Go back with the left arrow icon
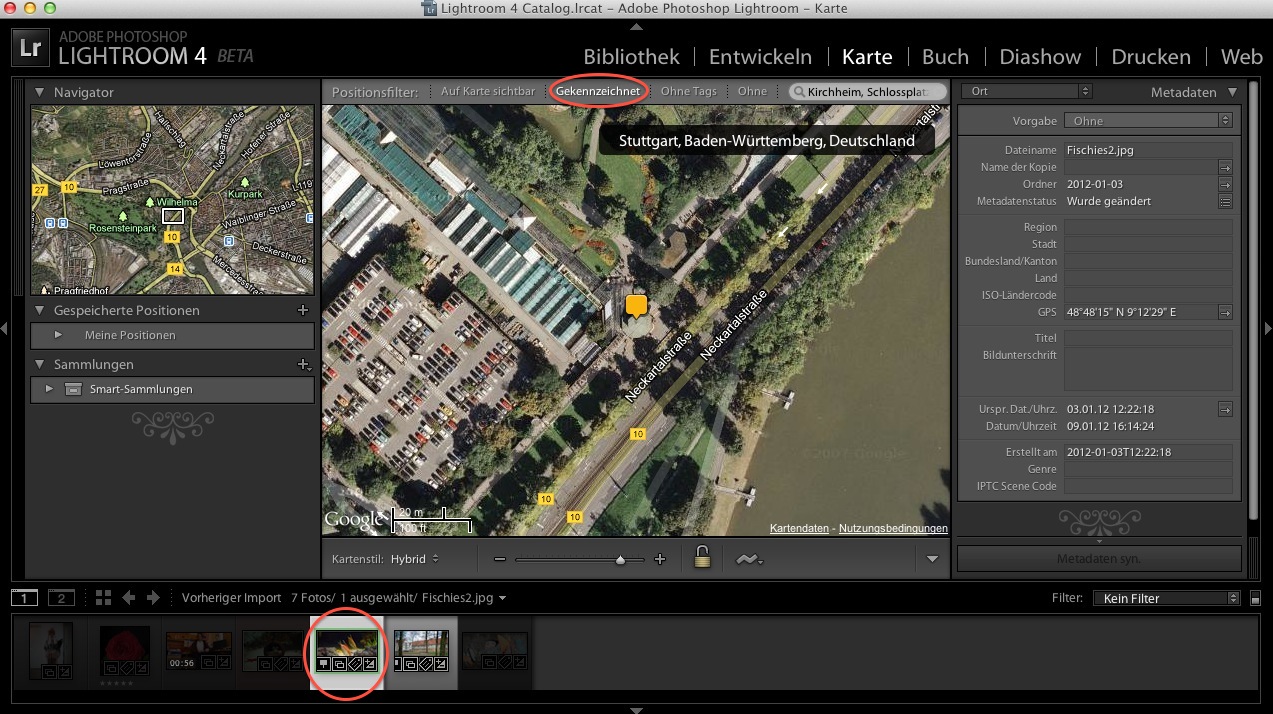This screenshot has height=714, width=1273. [x=129, y=598]
